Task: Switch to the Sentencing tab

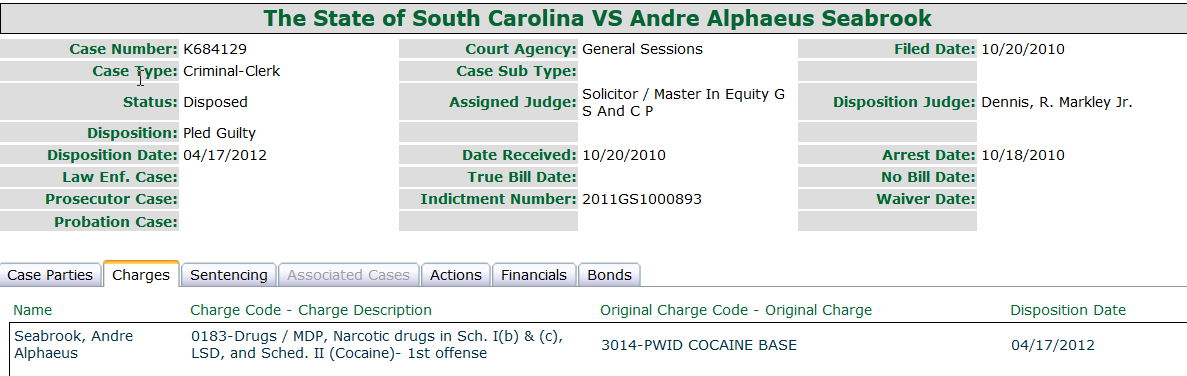Action: pyautogui.click(x=229, y=275)
